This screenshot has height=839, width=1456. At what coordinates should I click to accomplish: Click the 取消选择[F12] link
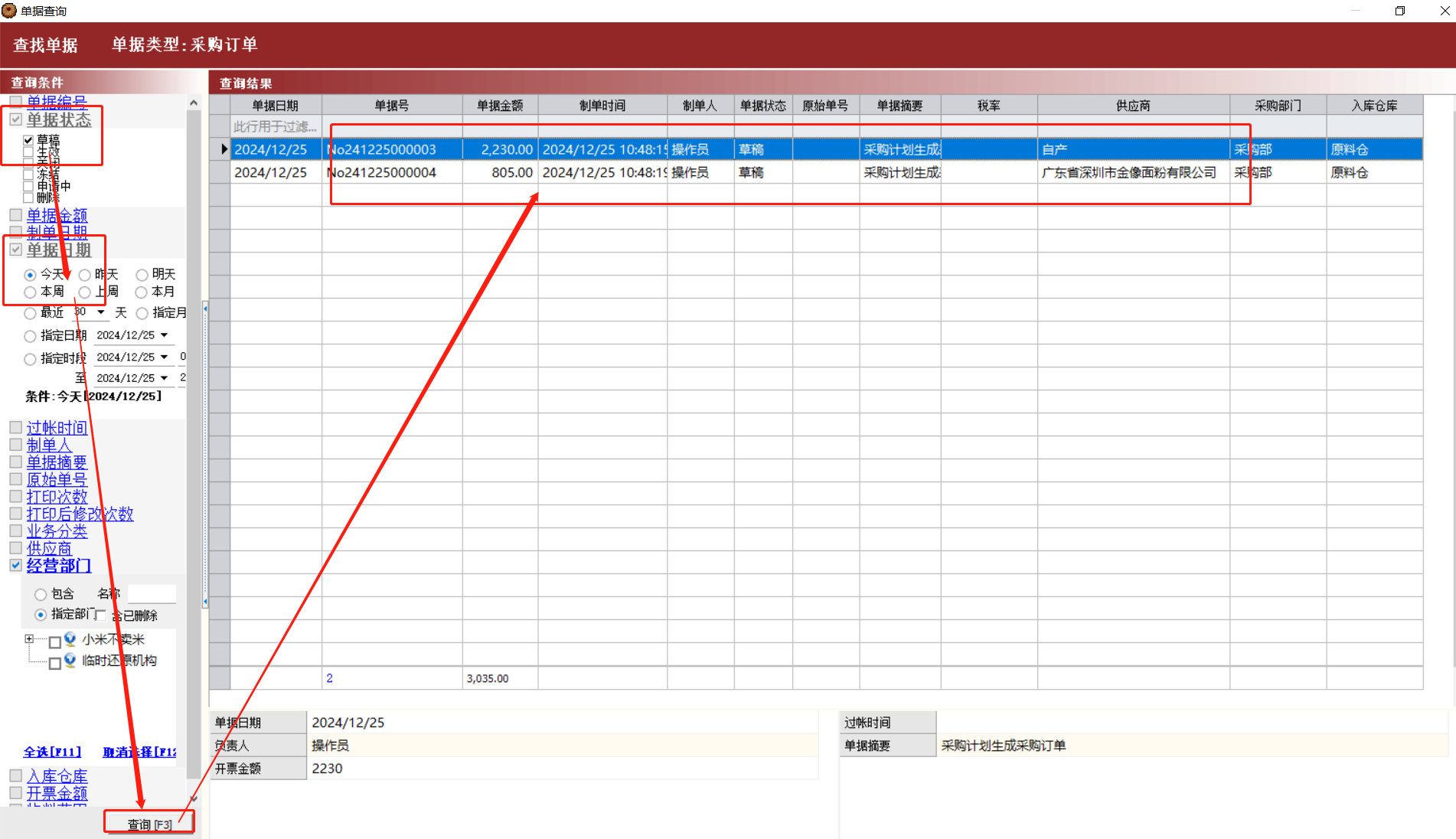(139, 752)
